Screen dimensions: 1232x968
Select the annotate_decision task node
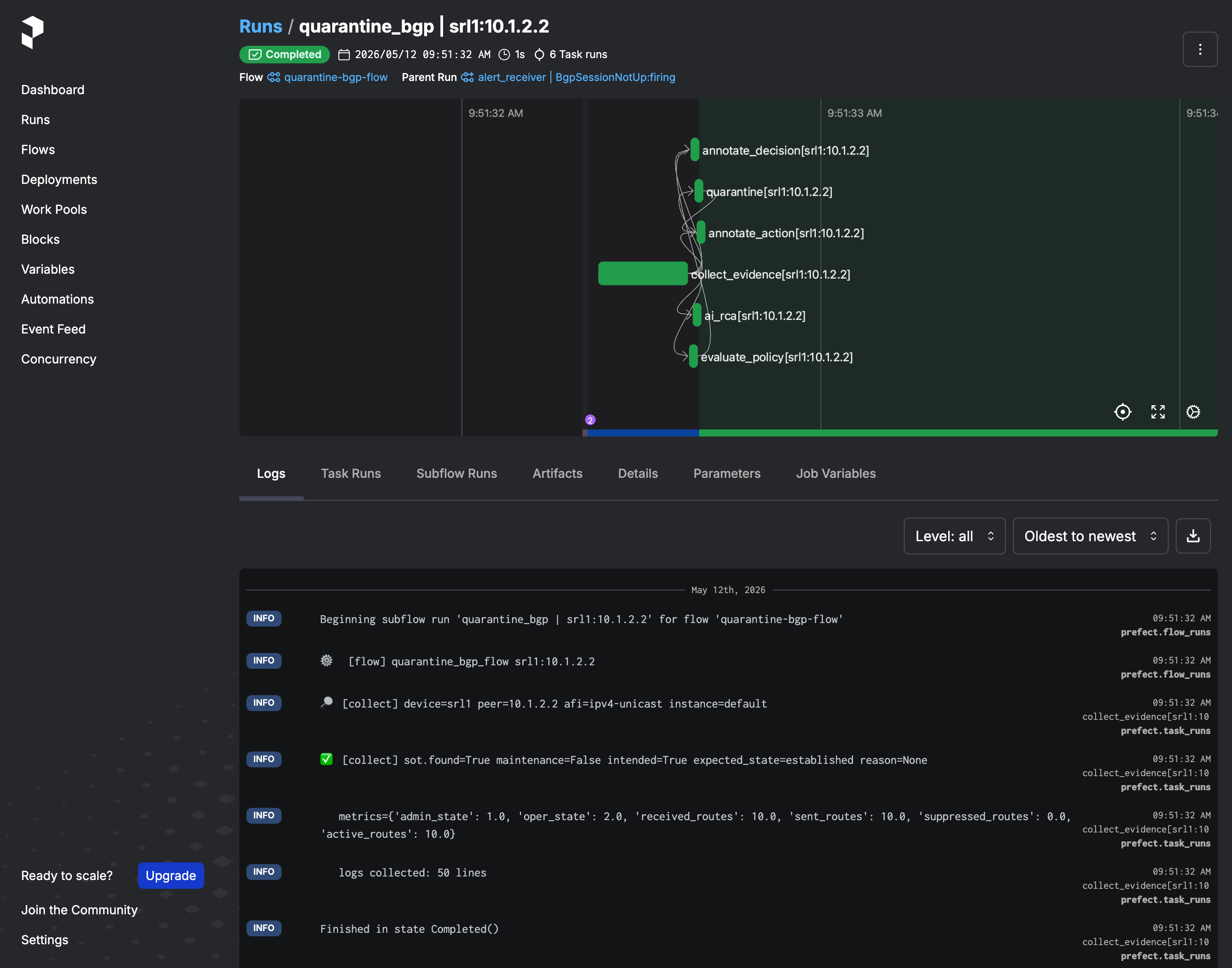[695, 150]
